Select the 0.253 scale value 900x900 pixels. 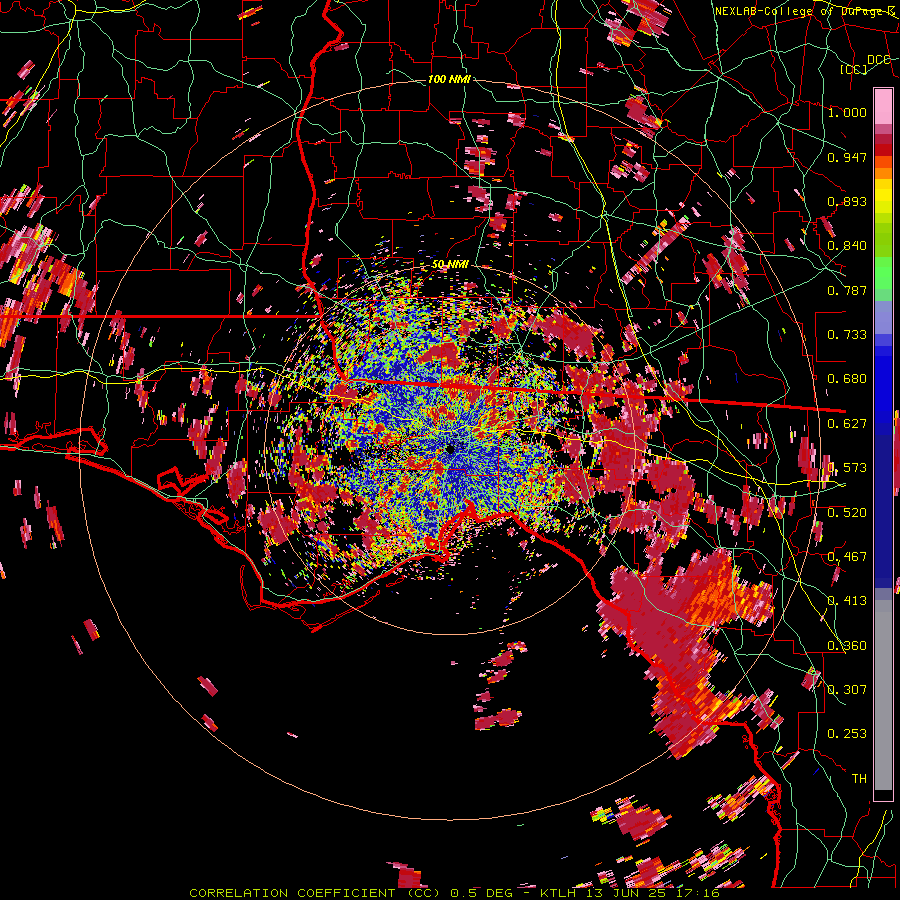(847, 734)
